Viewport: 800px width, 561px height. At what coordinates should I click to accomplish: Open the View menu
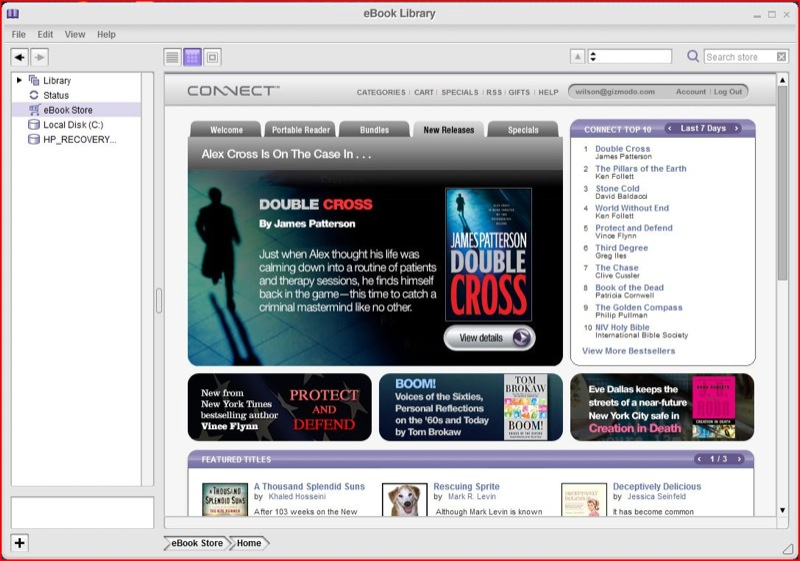tap(74, 35)
